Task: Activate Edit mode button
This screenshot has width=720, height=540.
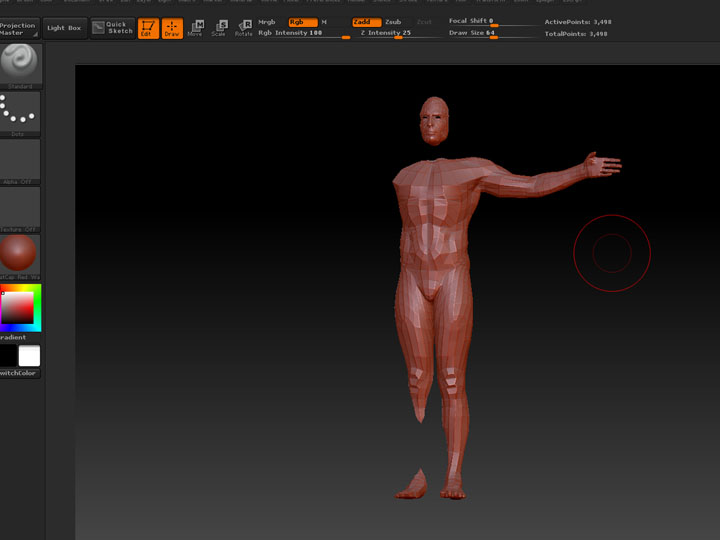Action: coord(147,27)
